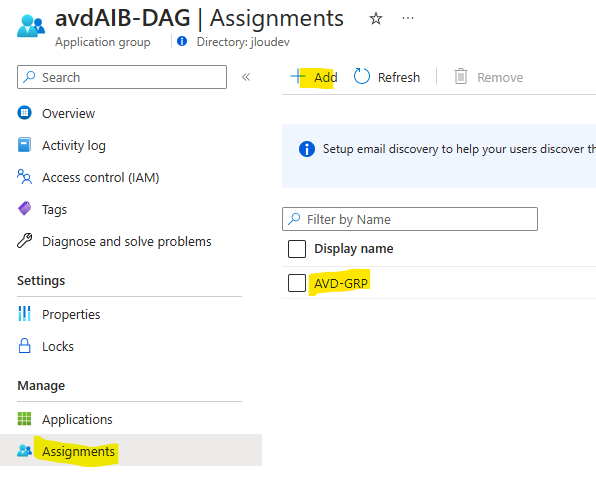This screenshot has width=596, height=477.
Task: Open the more options ellipsis menu
Action: coord(407,18)
